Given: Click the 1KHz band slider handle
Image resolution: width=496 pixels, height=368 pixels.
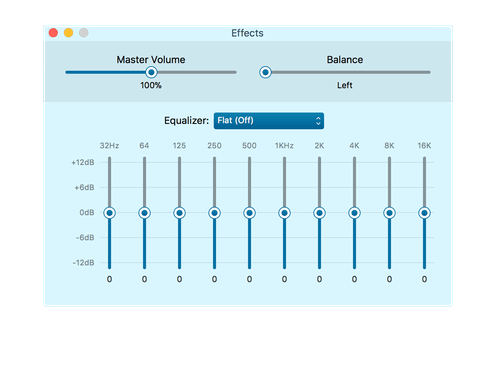Looking at the screenshot, I should pyautogui.click(x=284, y=213).
